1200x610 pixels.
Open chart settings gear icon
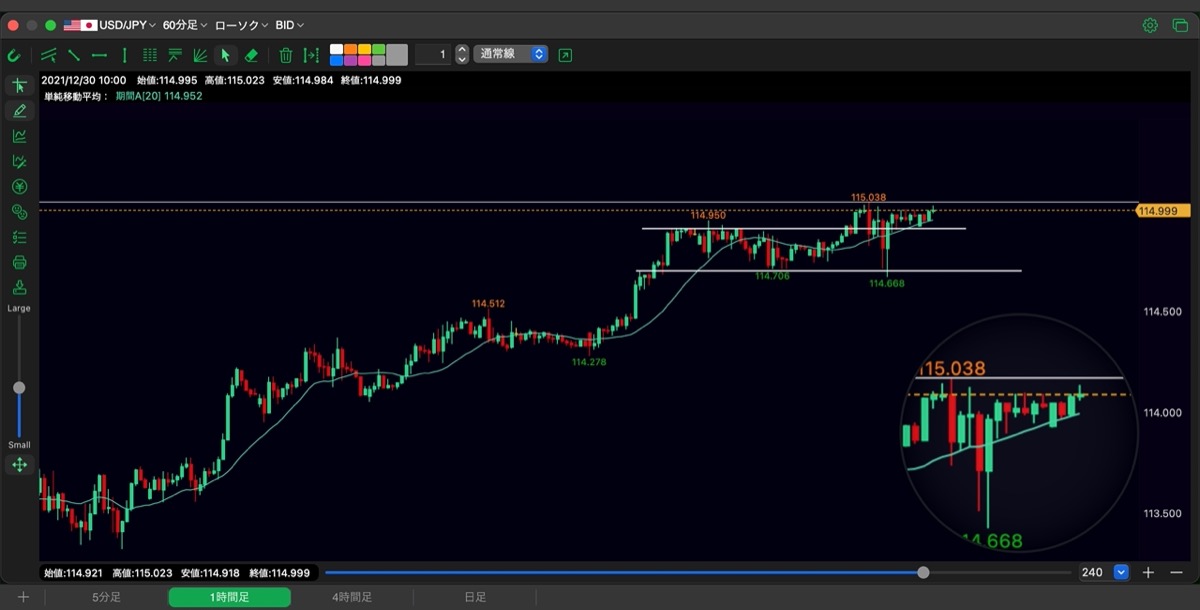tap(1151, 25)
